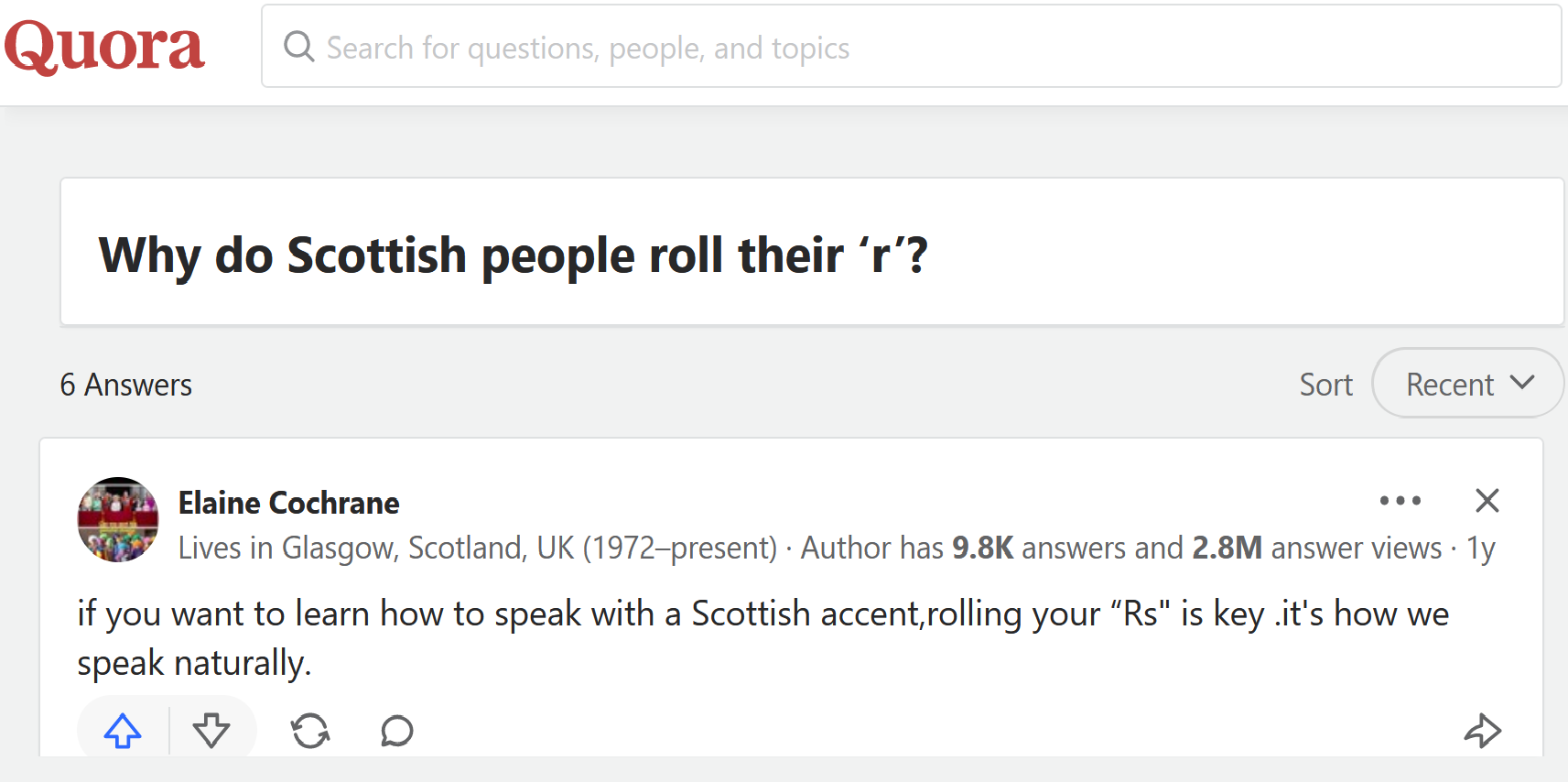Viewport: 1568px width, 782px height.
Task: Open comments with speech bubble icon
Action: pos(397,731)
